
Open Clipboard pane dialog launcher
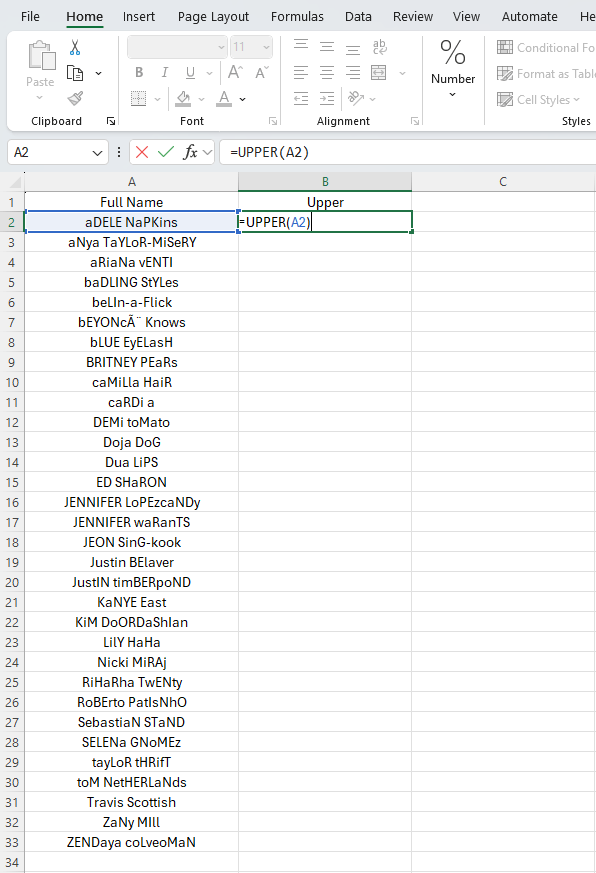[x=111, y=121]
